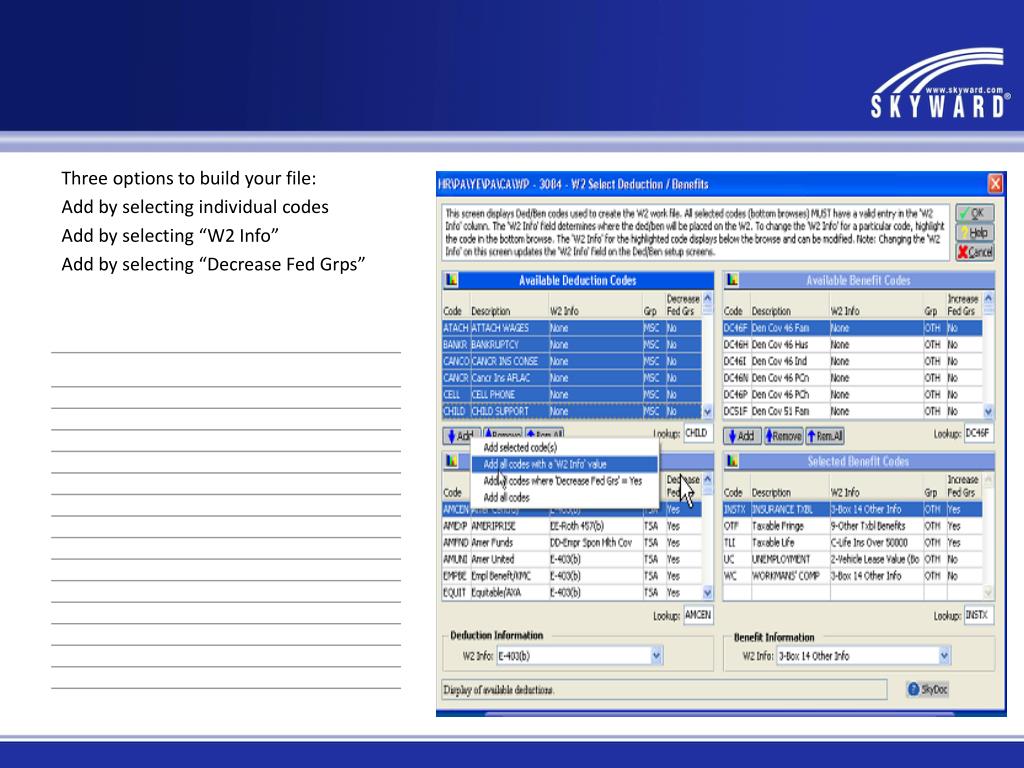Screen dimensions: 1024x768
Task: Select the UC UNEMPLOYMENT benefit row
Action: (852, 560)
